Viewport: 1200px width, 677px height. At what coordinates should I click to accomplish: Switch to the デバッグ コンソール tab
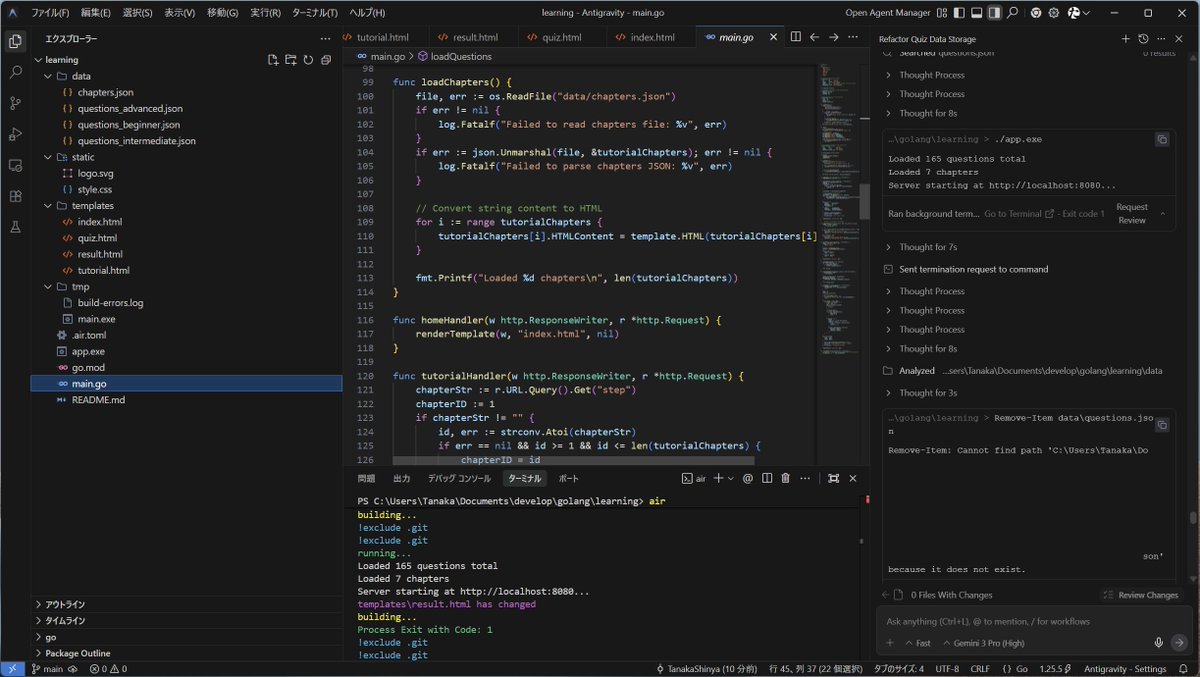[x=459, y=478]
